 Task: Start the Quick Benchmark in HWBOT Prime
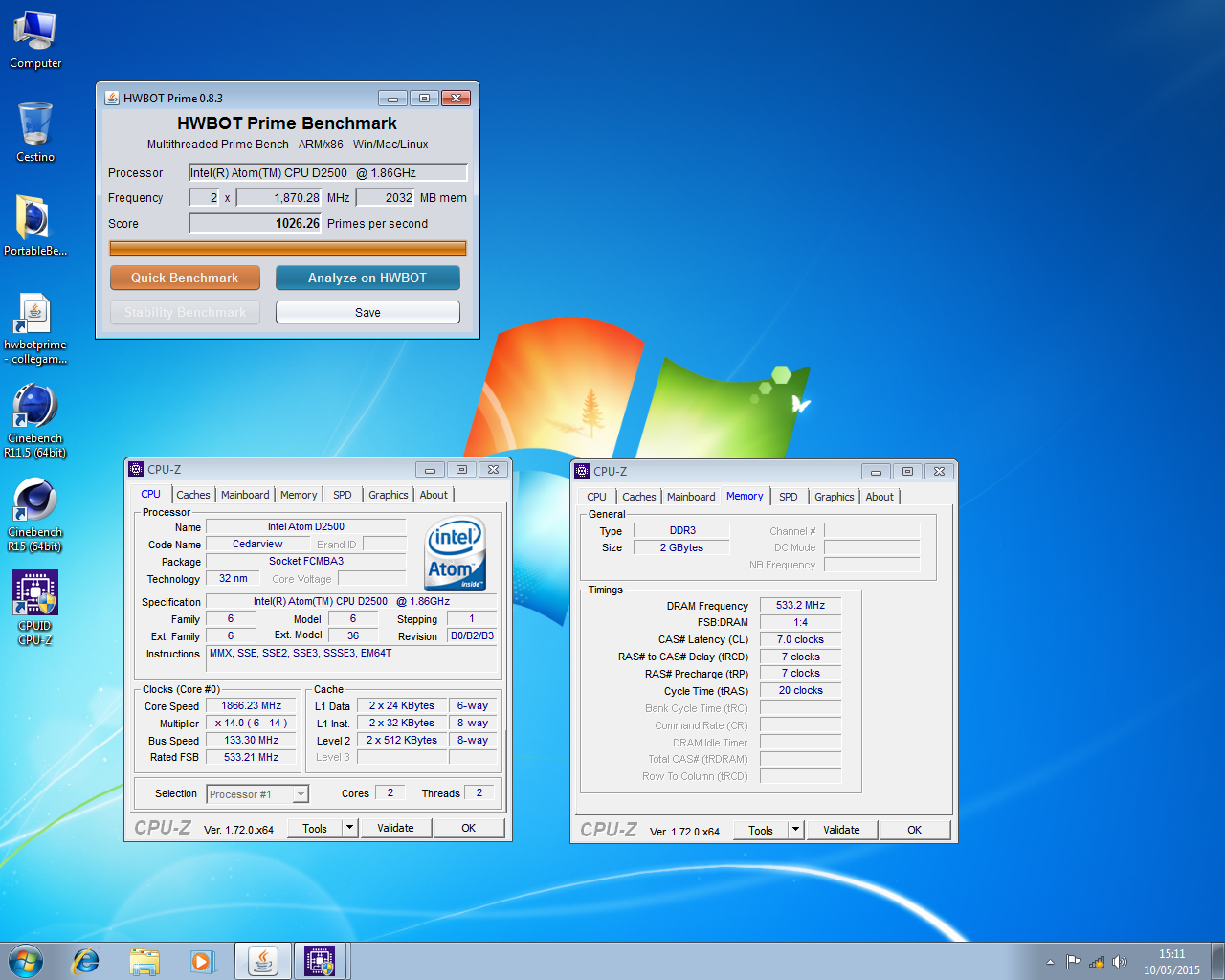point(185,278)
